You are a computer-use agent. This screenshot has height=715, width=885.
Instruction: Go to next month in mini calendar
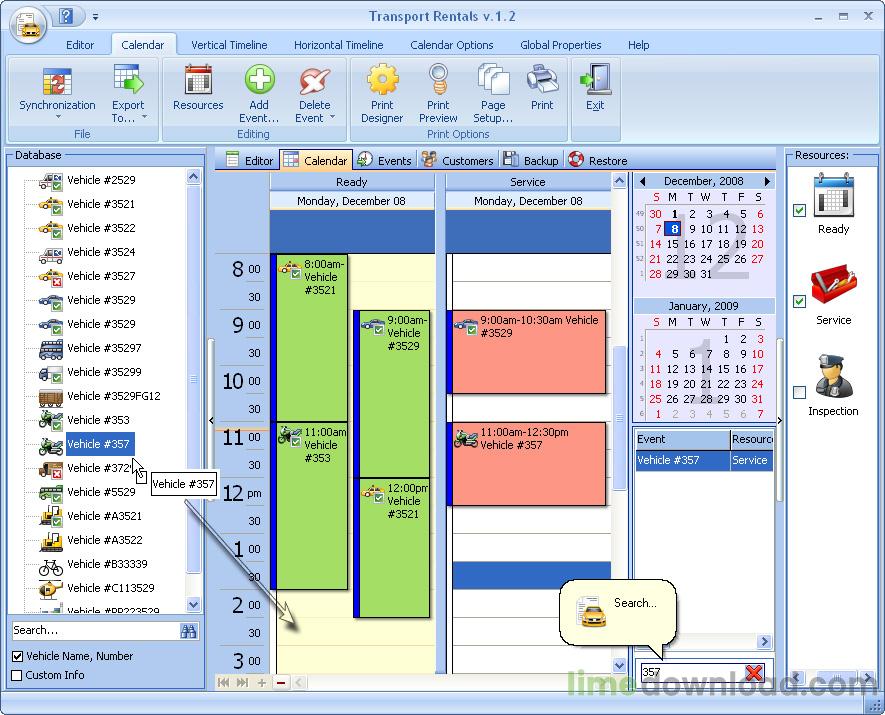[767, 181]
